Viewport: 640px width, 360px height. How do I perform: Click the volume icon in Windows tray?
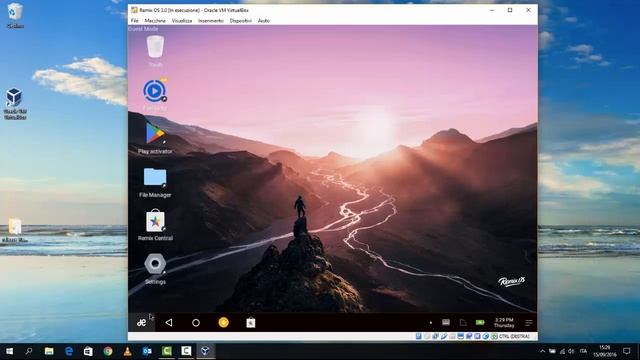pyautogui.click(x=571, y=351)
